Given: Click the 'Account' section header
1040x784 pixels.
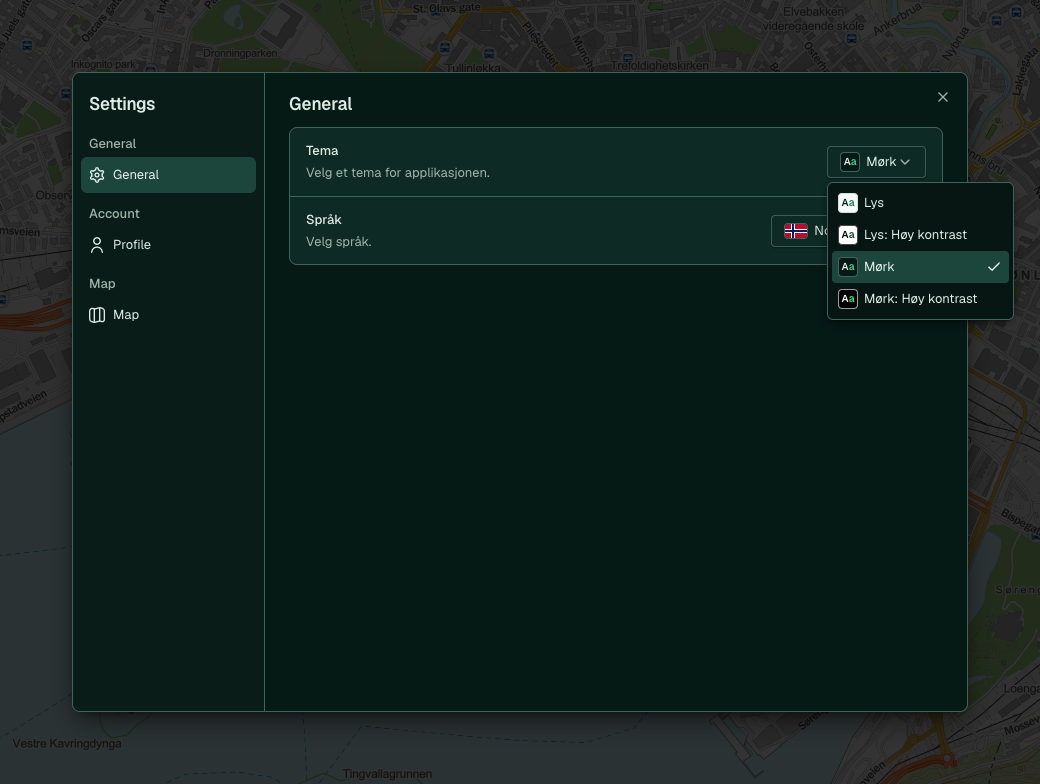Looking at the screenshot, I should 114,214.
